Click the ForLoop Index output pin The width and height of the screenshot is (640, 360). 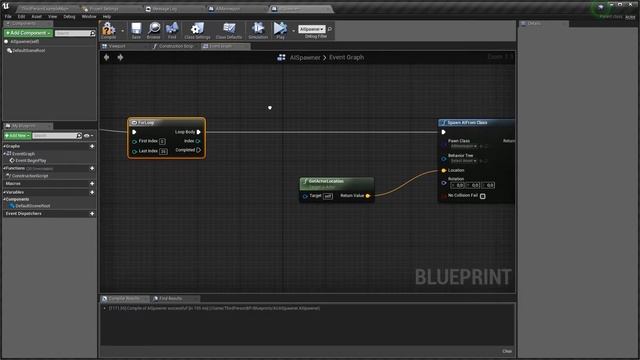[x=198, y=141]
